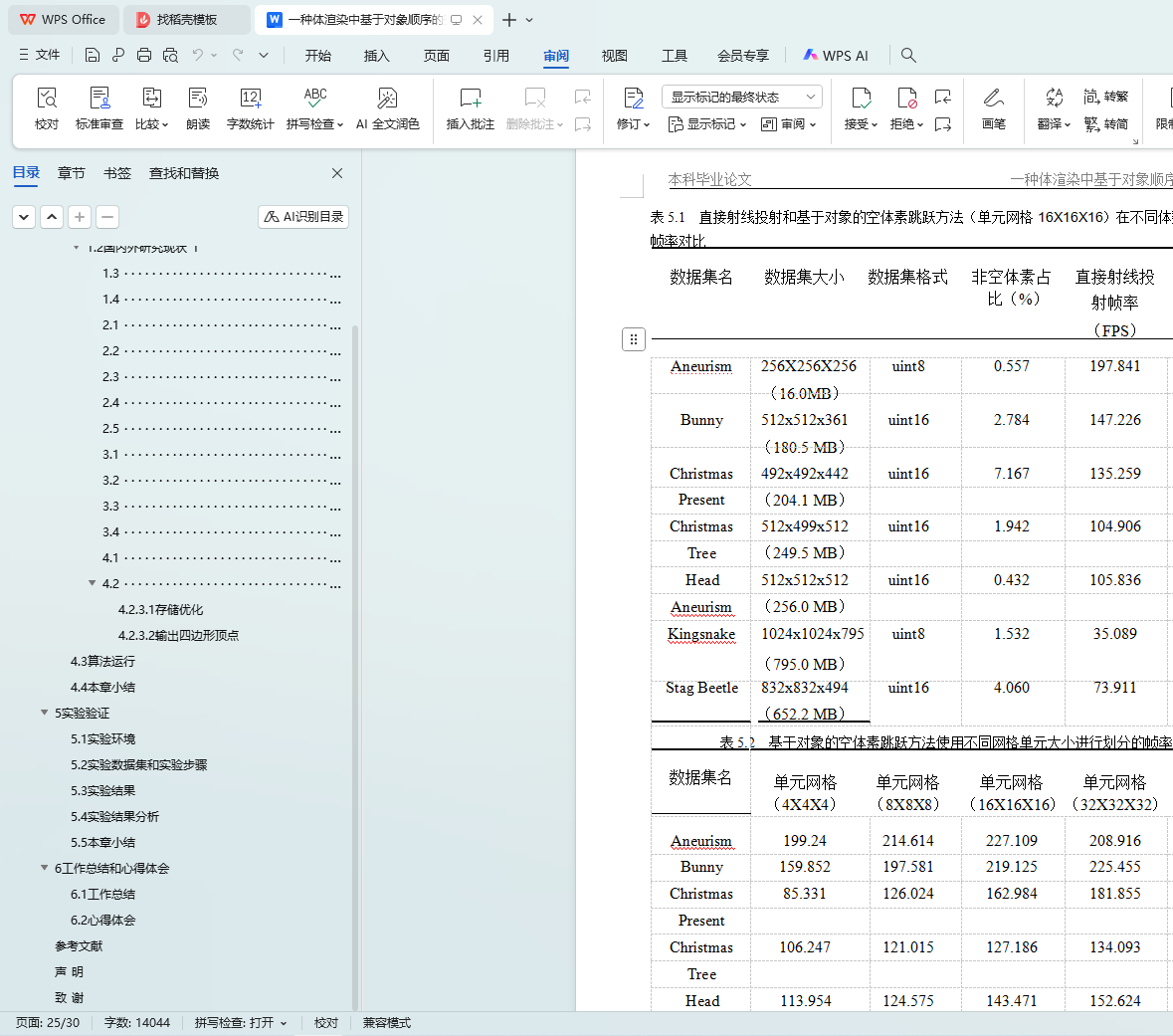Insert a comment with 插入批注
This screenshot has height=1036, width=1173.
tap(471, 108)
